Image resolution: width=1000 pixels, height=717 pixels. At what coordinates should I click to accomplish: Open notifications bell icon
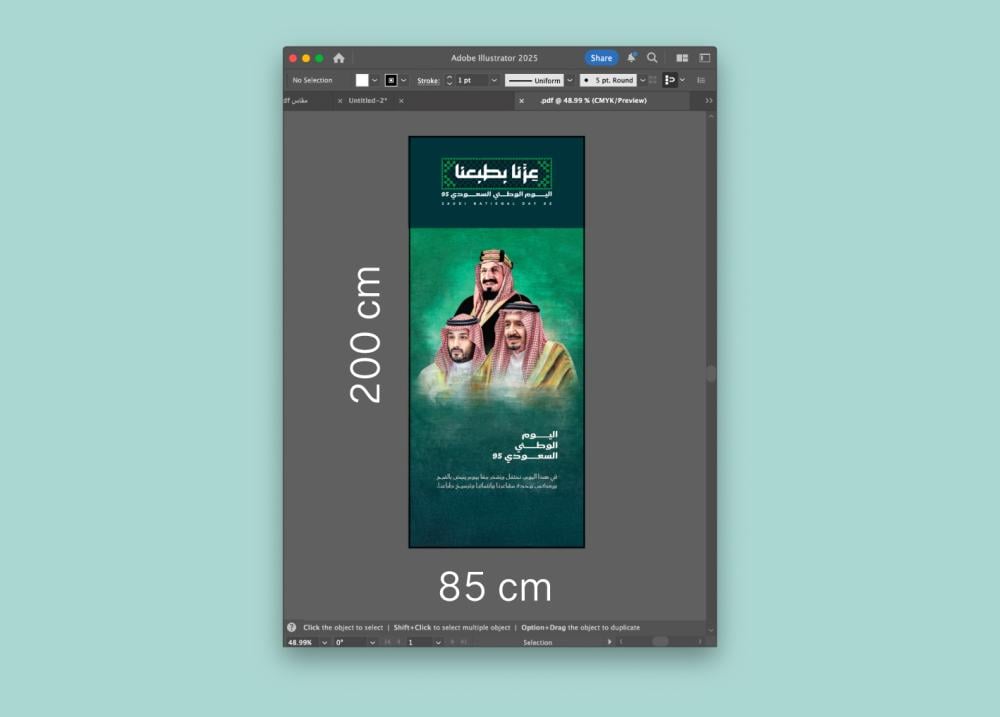click(631, 58)
